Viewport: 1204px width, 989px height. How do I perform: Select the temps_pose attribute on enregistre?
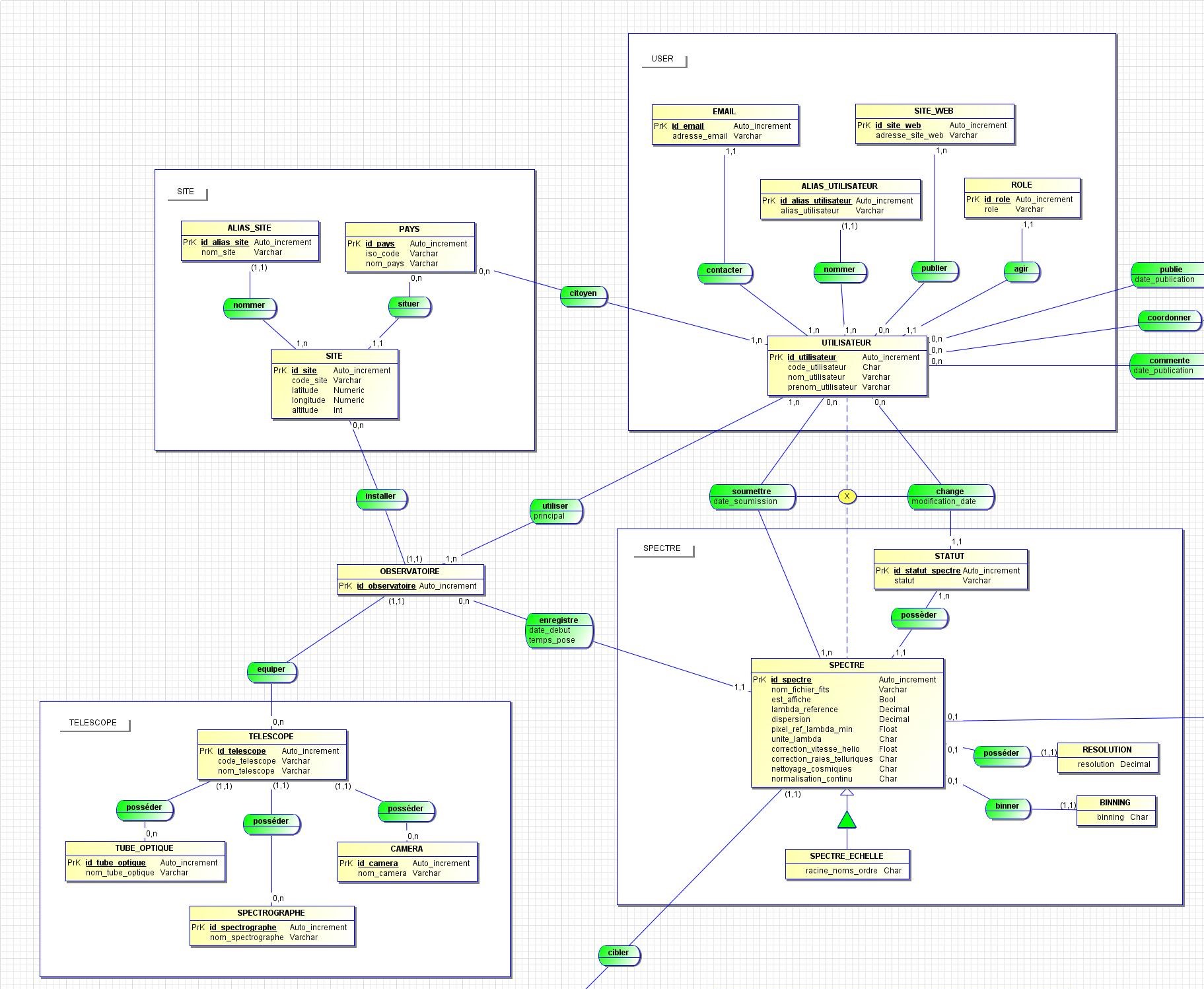tap(552, 640)
